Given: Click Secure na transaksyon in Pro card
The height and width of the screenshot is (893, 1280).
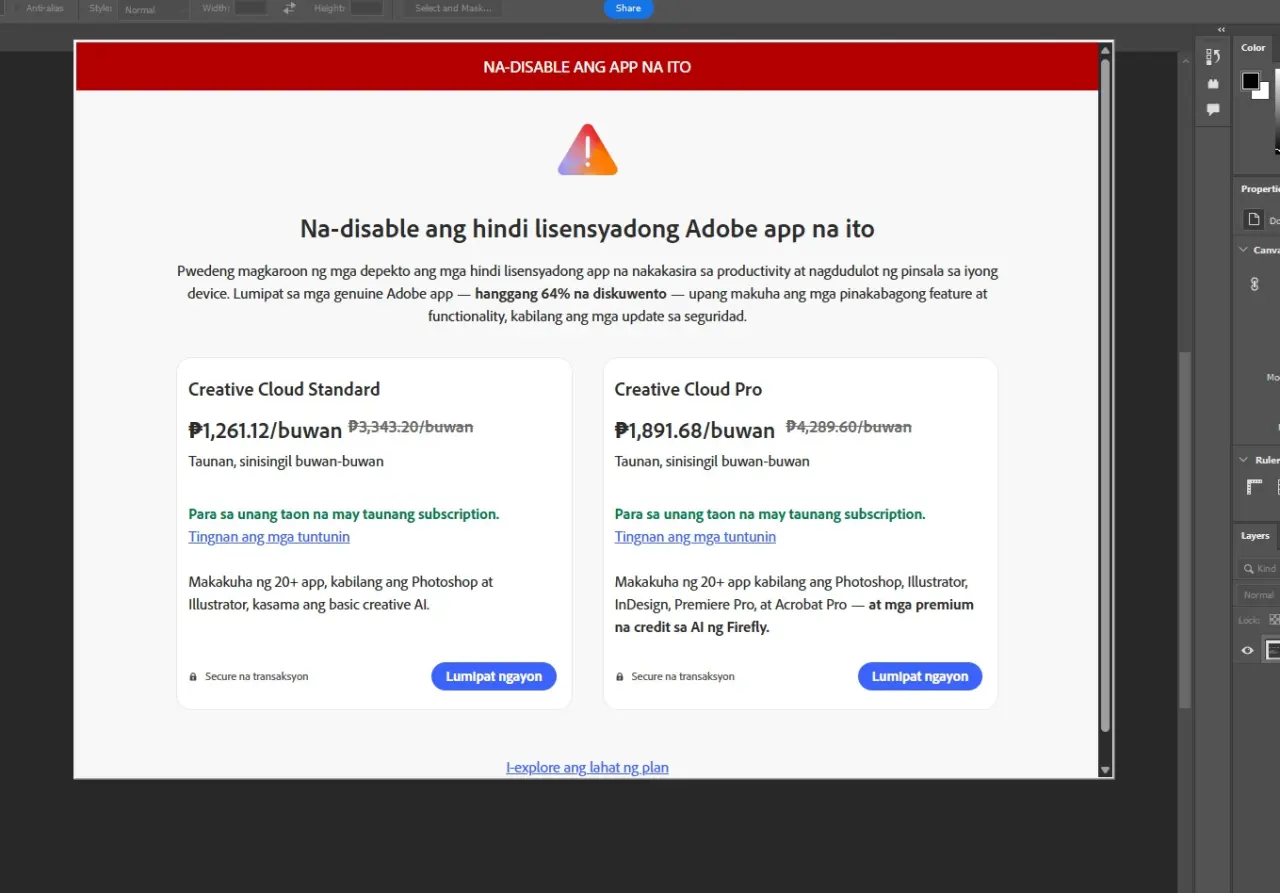Looking at the screenshot, I should (682, 677).
